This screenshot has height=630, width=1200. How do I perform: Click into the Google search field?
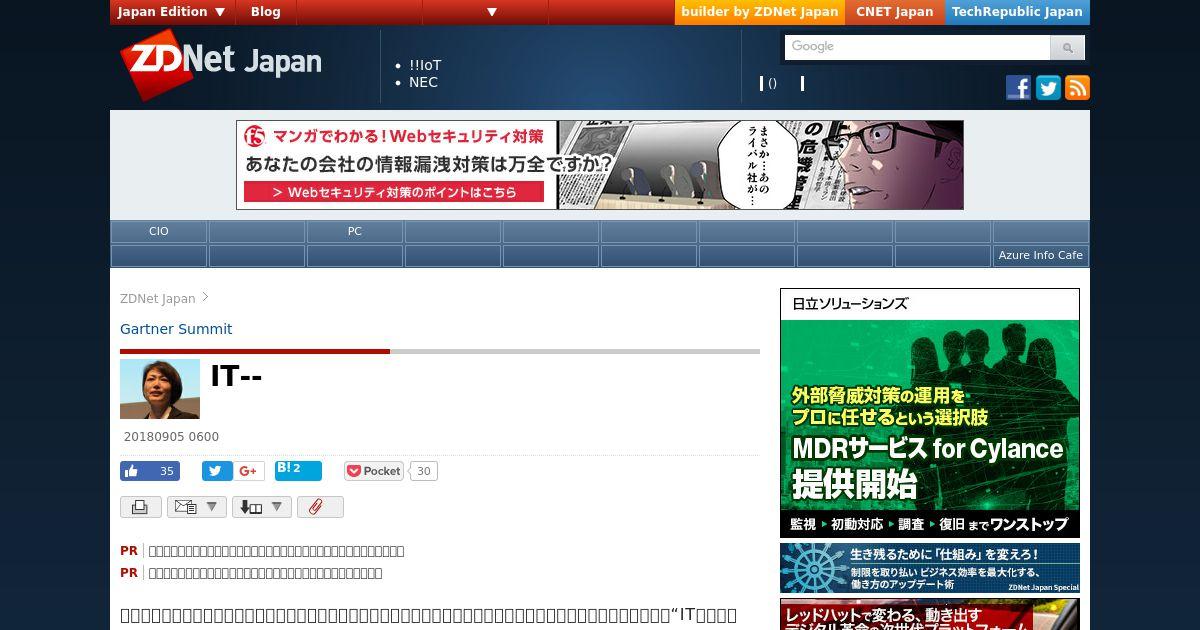click(x=917, y=47)
